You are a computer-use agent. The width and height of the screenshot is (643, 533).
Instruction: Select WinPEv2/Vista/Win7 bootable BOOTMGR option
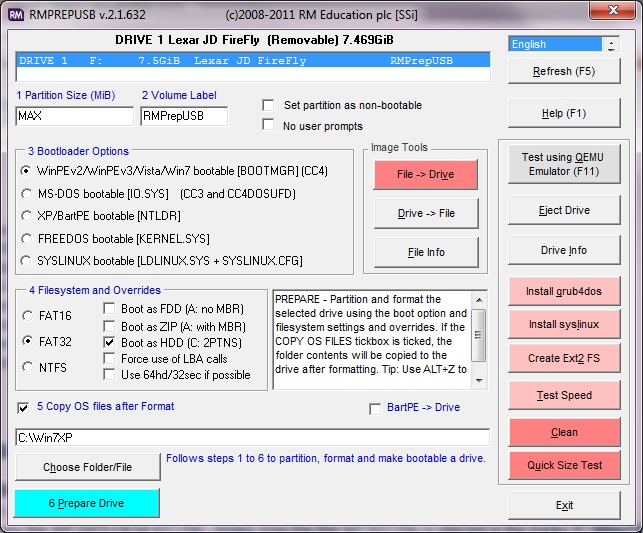26,171
